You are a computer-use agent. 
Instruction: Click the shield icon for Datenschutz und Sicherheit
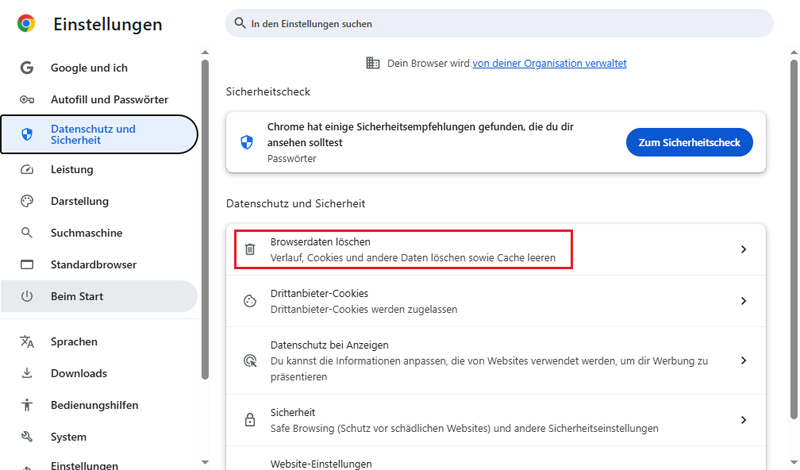click(x=27, y=134)
